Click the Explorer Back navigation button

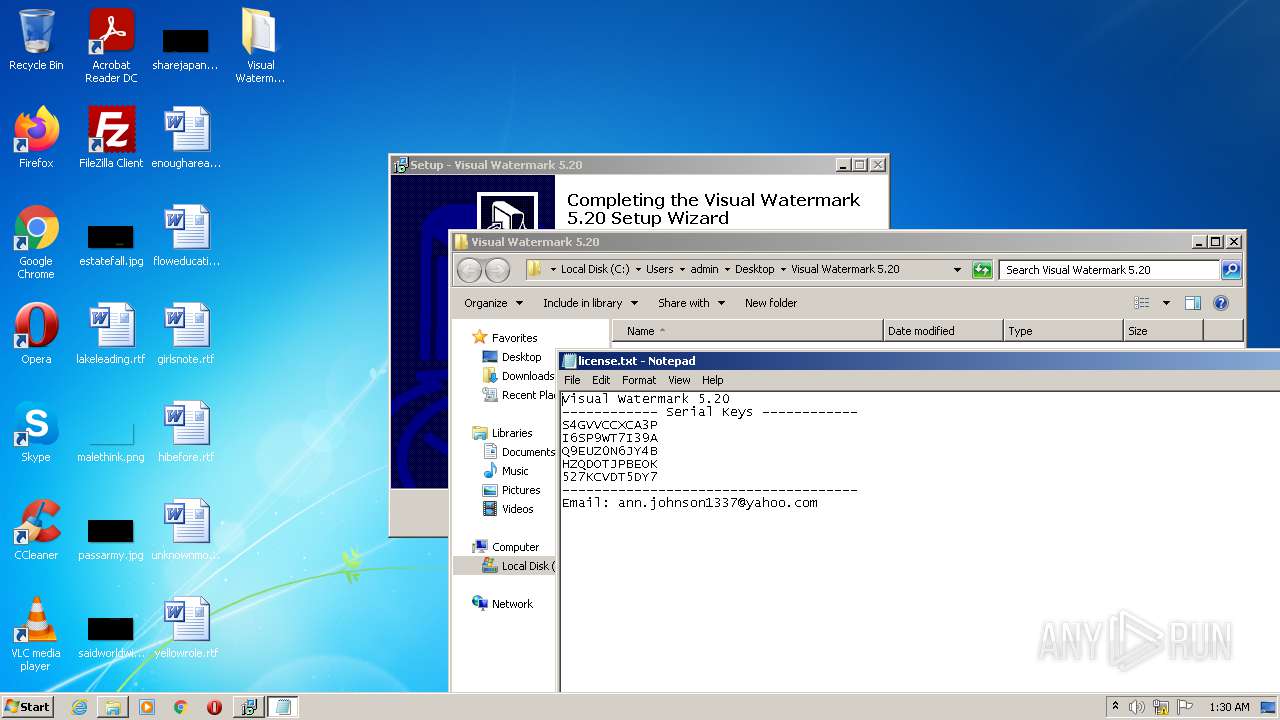tap(469, 270)
